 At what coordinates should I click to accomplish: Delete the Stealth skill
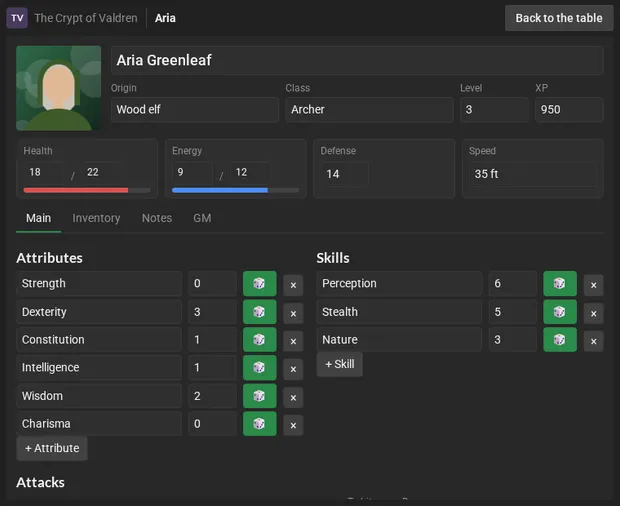(x=594, y=313)
